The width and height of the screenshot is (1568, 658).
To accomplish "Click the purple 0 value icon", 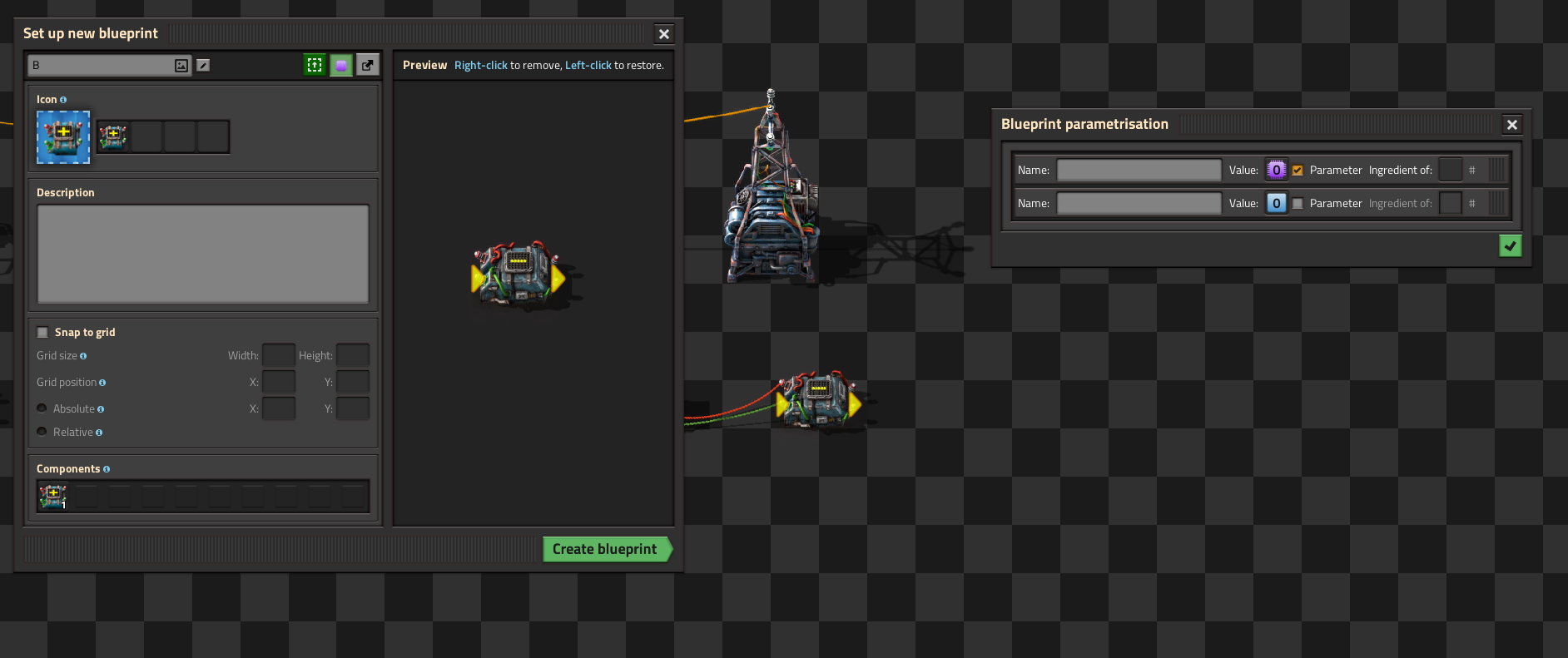I will point(1277,170).
